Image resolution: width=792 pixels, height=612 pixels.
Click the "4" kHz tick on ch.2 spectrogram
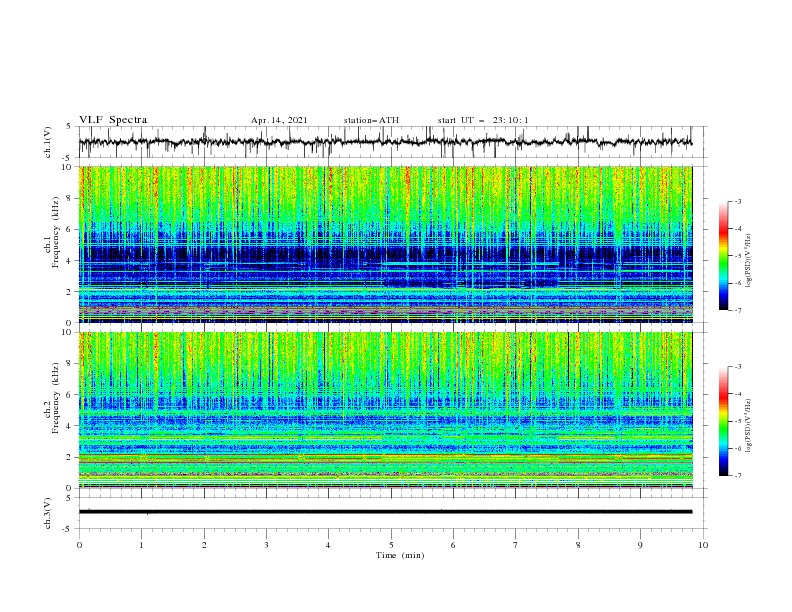tap(69, 426)
